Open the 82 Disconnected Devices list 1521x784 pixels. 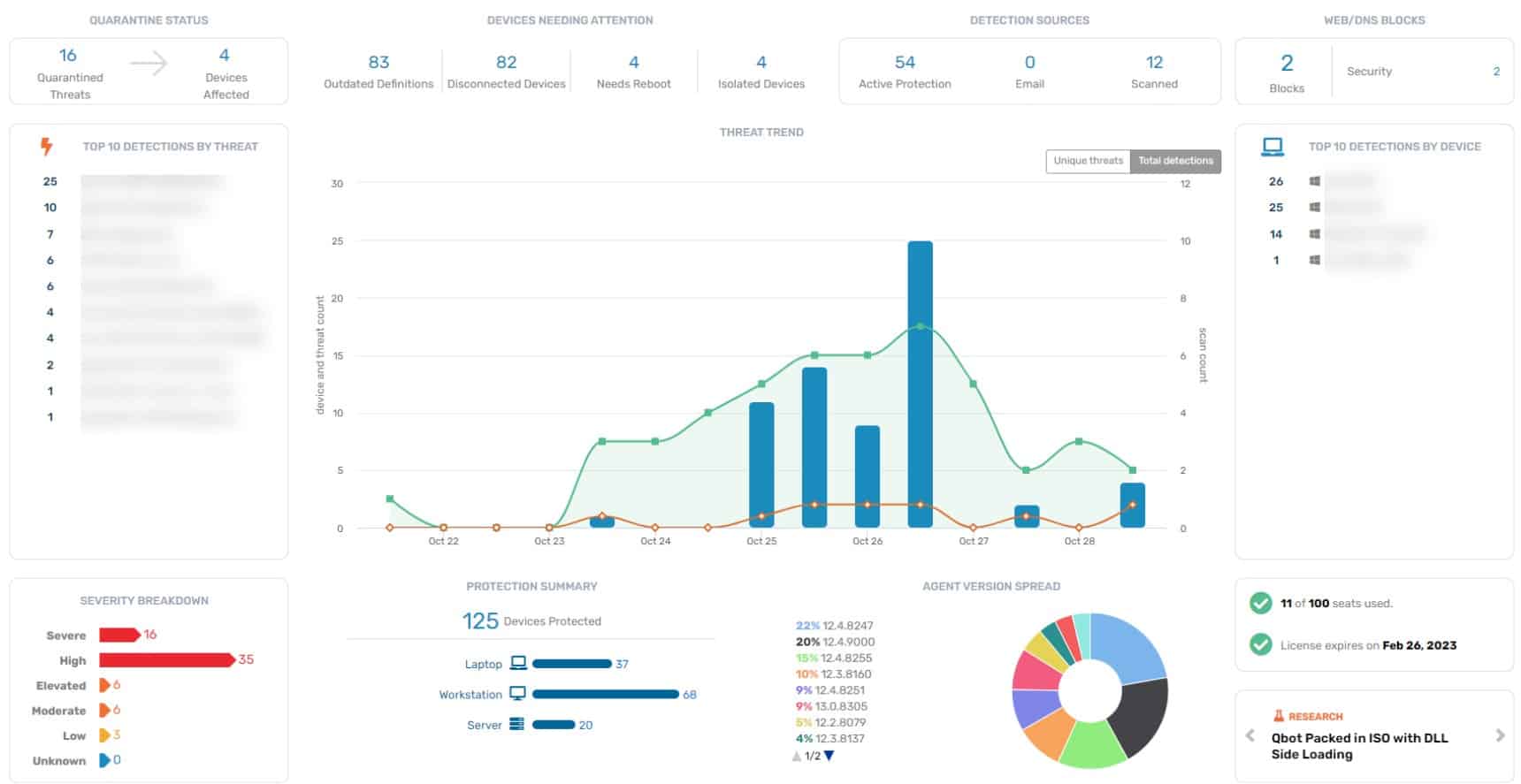tap(506, 71)
